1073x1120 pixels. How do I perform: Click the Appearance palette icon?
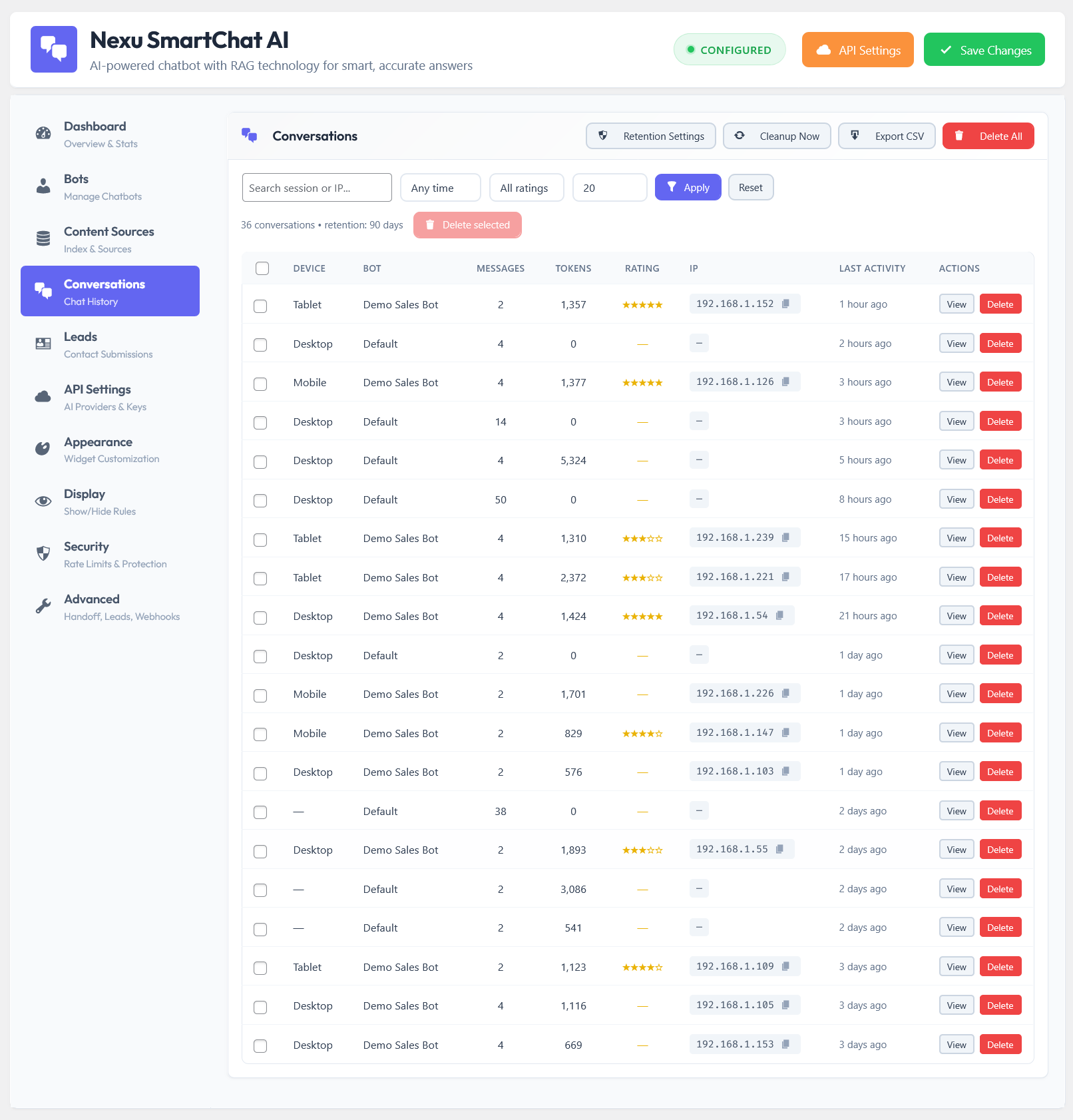[x=43, y=449]
